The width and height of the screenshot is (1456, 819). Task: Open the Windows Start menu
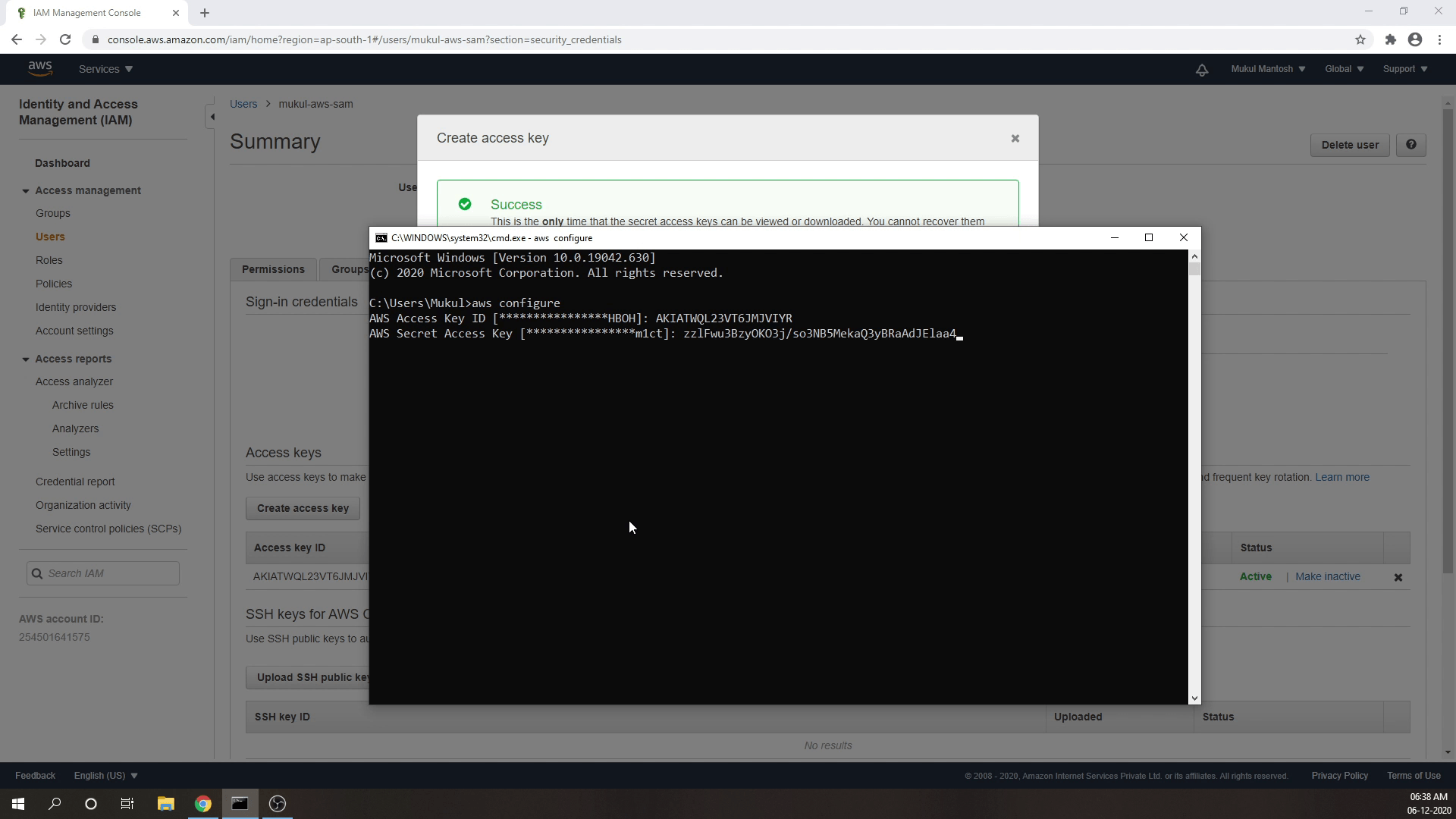coord(17,803)
